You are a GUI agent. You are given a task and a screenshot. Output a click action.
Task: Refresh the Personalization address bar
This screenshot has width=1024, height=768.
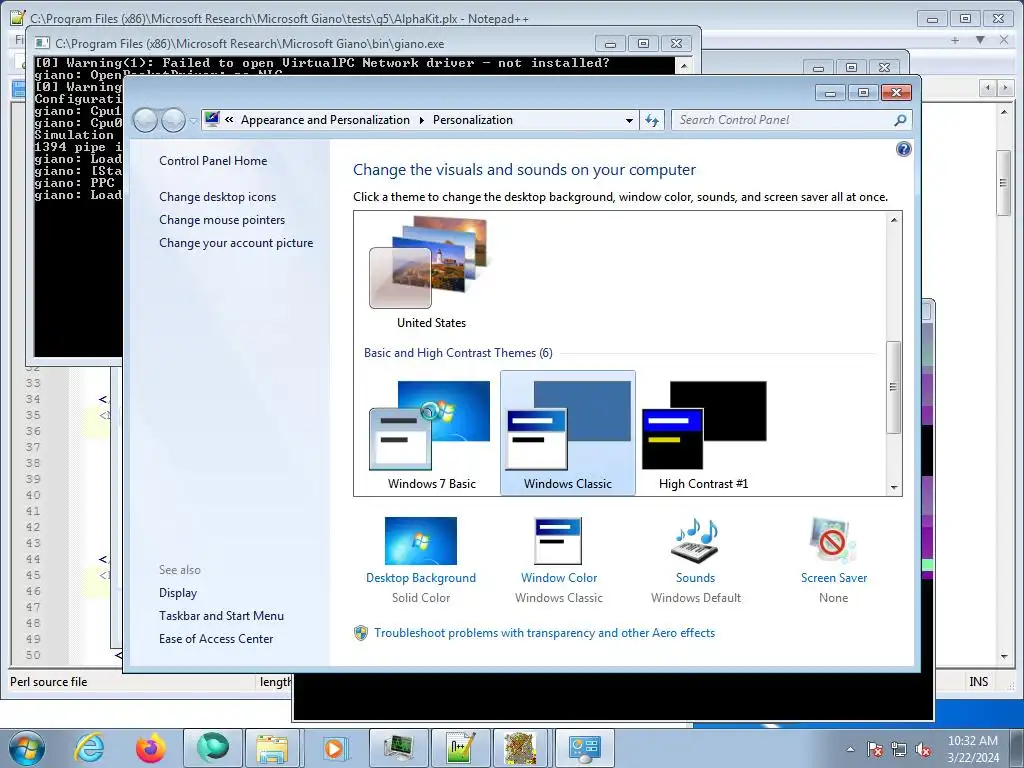coord(652,120)
